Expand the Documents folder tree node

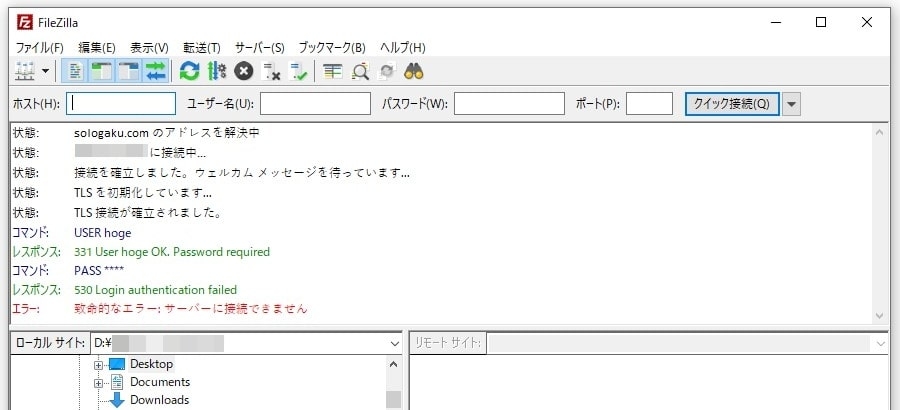tap(99, 382)
